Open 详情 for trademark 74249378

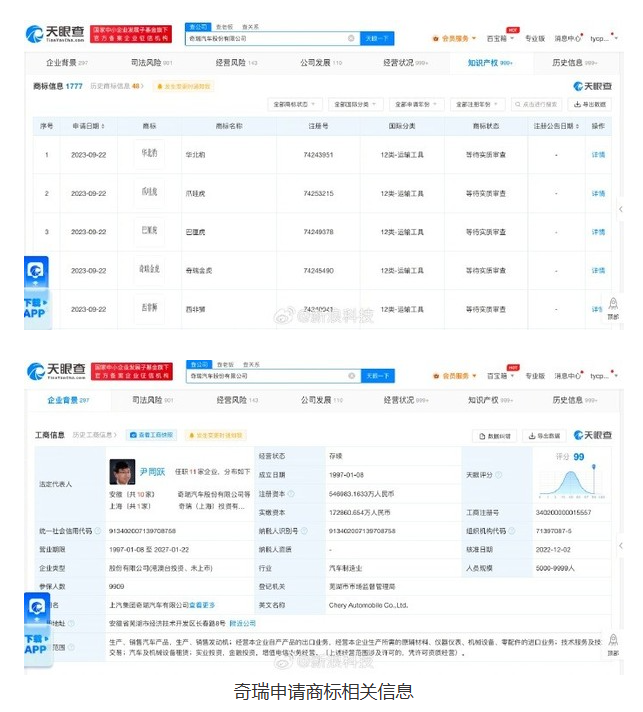coord(598,232)
